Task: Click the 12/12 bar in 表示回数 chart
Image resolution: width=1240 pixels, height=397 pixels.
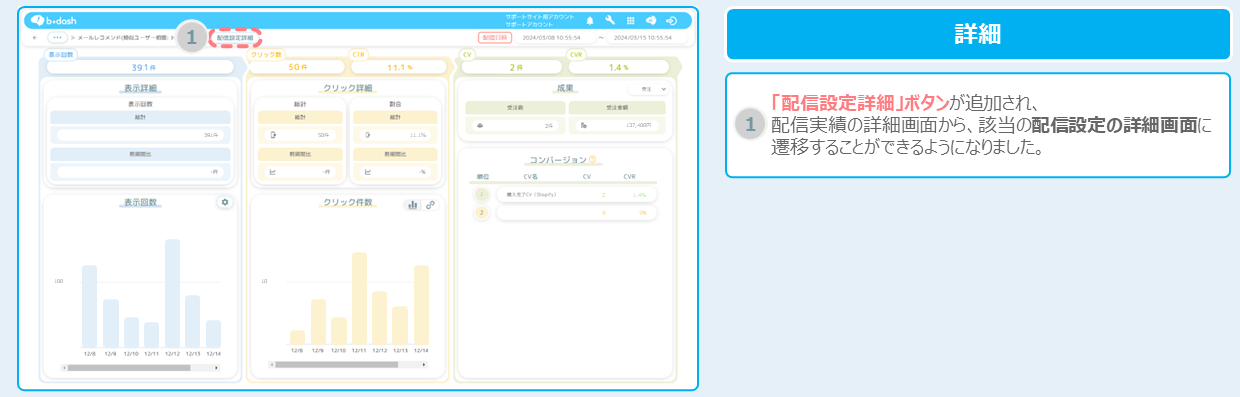Action: click(x=172, y=293)
